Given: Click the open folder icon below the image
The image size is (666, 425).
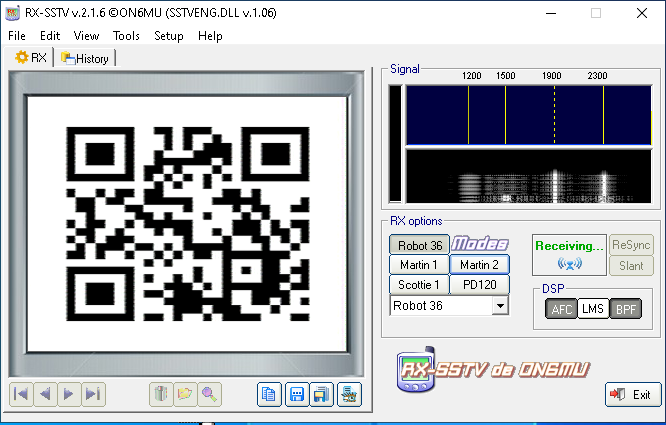Looking at the screenshot, I should pyautogui.click(x=185, y=395).
